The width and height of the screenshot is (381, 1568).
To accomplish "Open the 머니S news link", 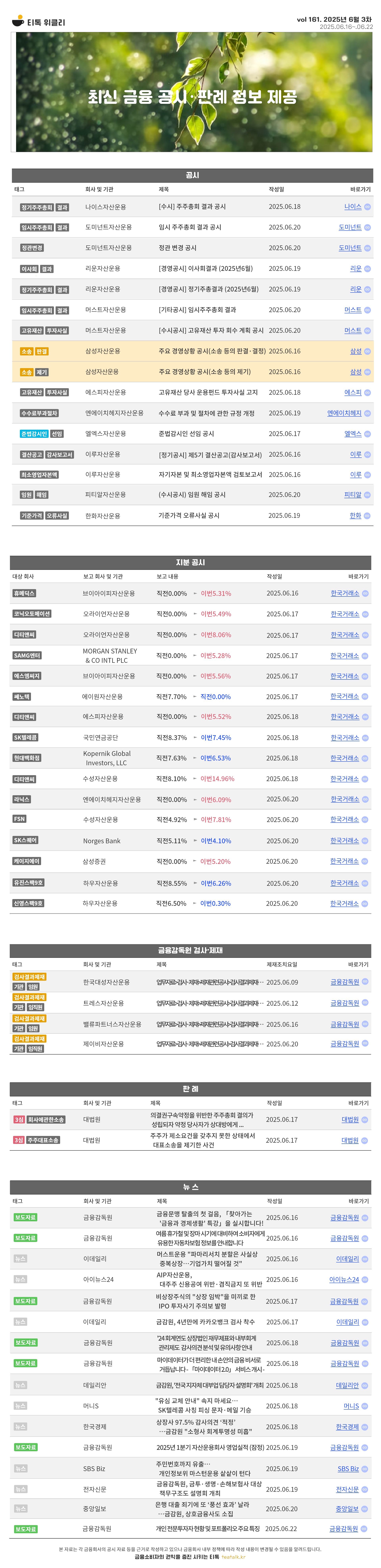I will (351, 1406).
